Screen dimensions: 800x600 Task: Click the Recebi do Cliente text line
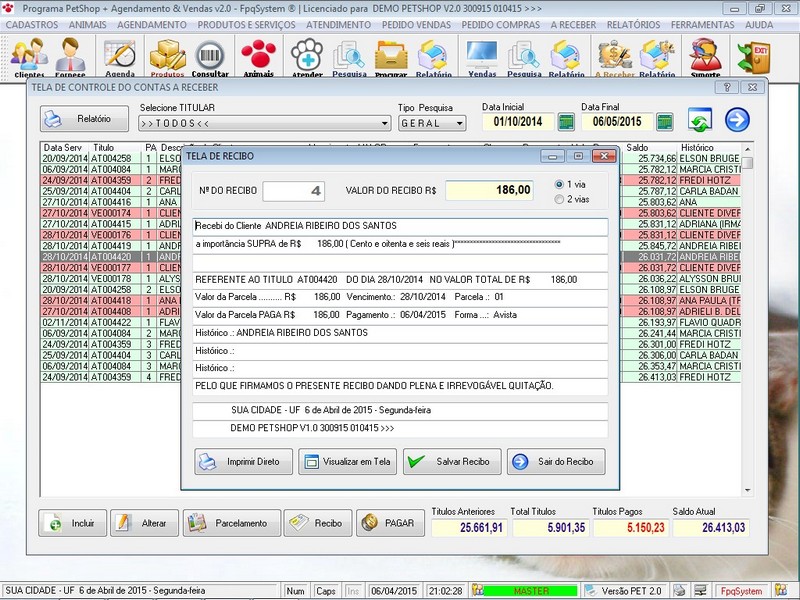(x=400, y=226)
